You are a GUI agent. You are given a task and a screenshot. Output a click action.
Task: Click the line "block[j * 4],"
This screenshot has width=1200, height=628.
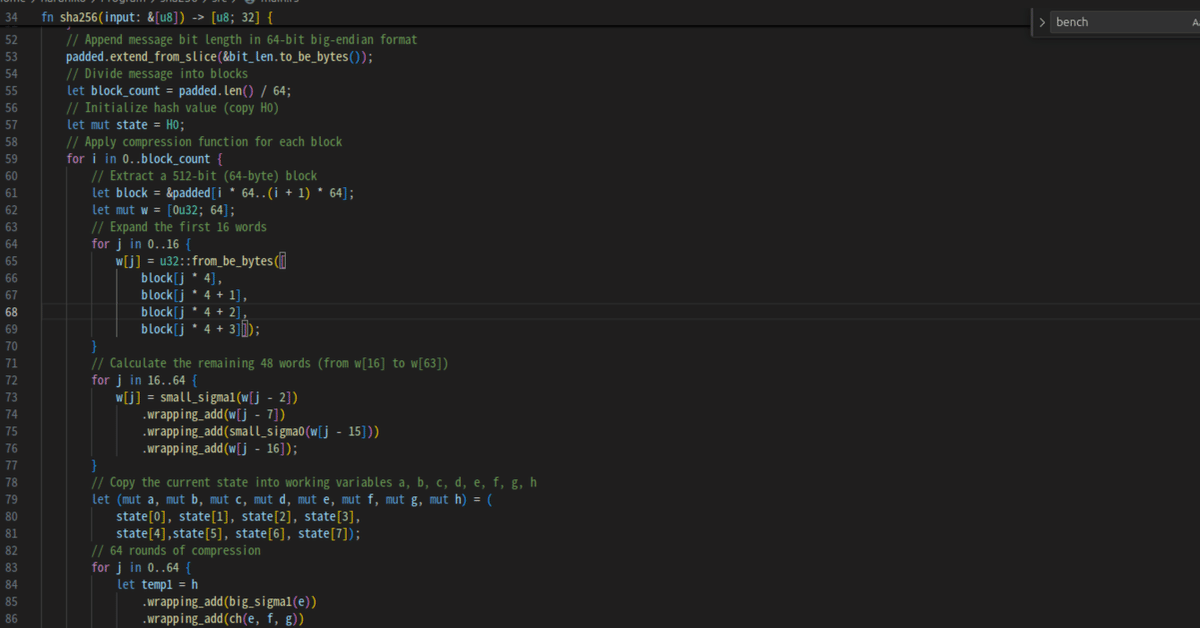click(182, 278)
